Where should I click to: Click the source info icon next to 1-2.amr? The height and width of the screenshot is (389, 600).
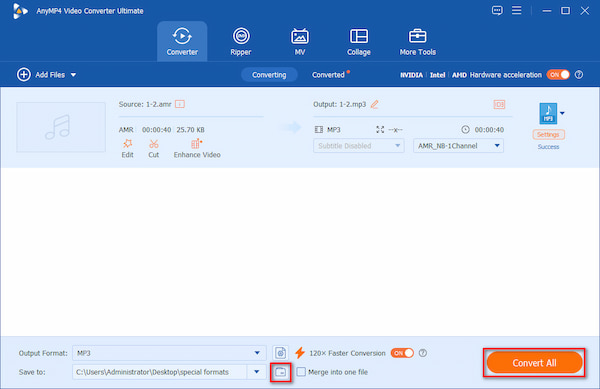point(180,104)
